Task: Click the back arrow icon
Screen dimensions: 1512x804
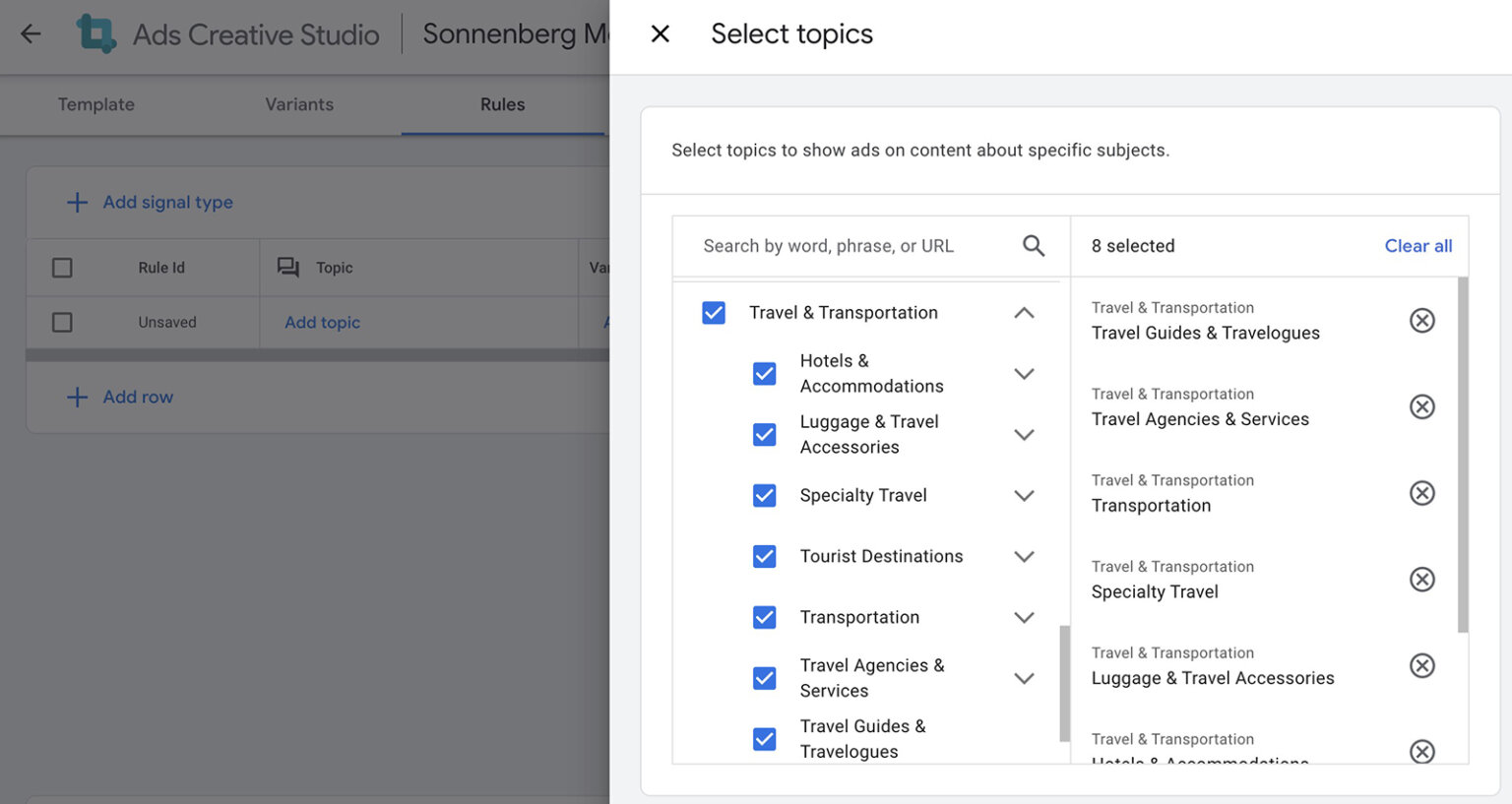Action: (x=31, y=33)
